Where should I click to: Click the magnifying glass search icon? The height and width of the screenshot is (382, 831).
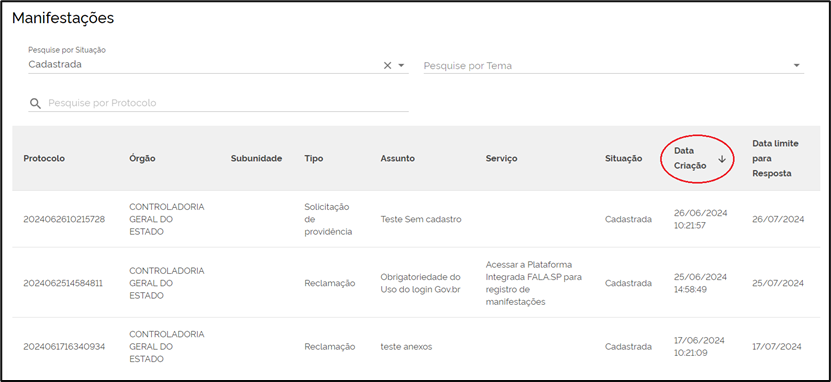coord(36,103)
